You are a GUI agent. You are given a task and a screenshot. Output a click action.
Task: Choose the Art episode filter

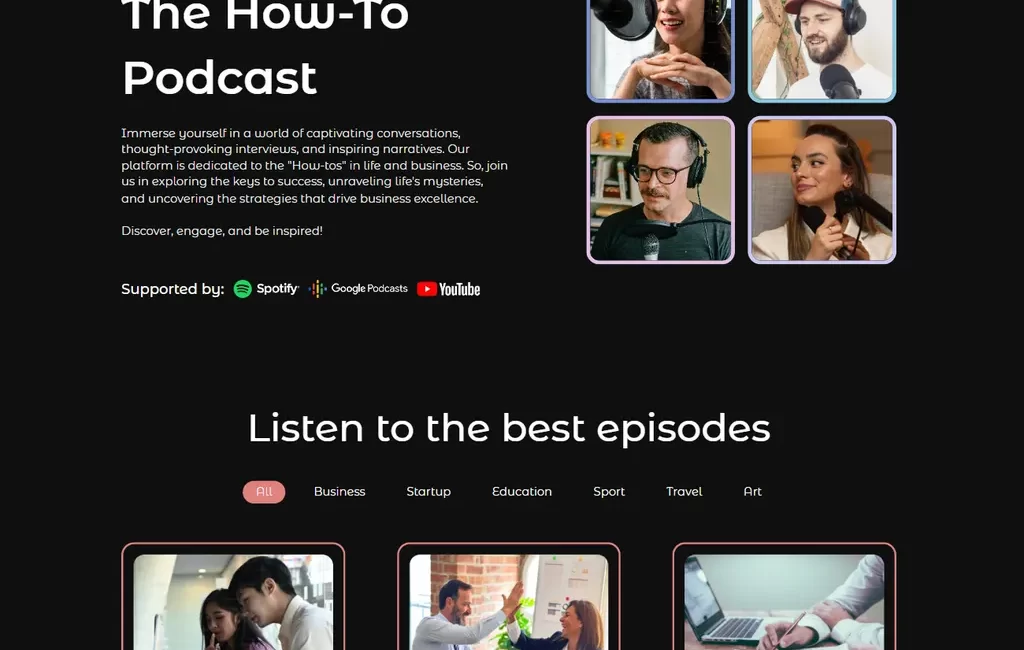[752, 492]
